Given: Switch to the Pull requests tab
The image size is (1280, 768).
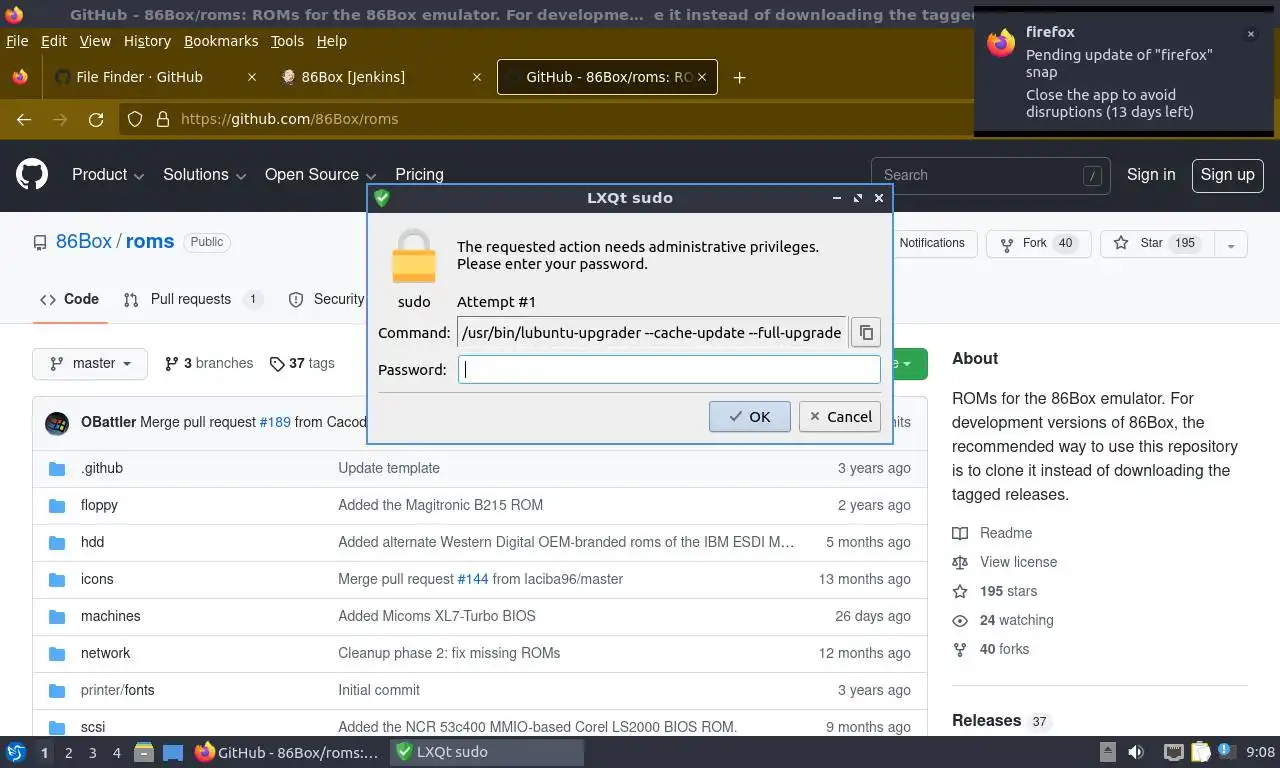Looking at the screenshot, I should coord(193,299).
